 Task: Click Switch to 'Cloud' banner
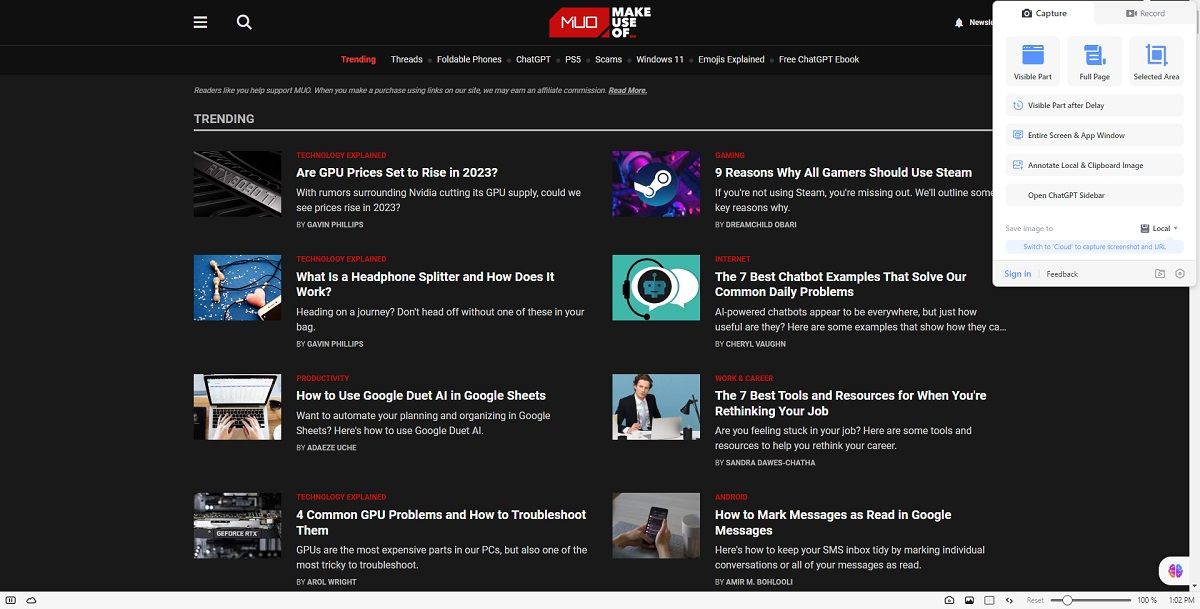(1094, 247)
